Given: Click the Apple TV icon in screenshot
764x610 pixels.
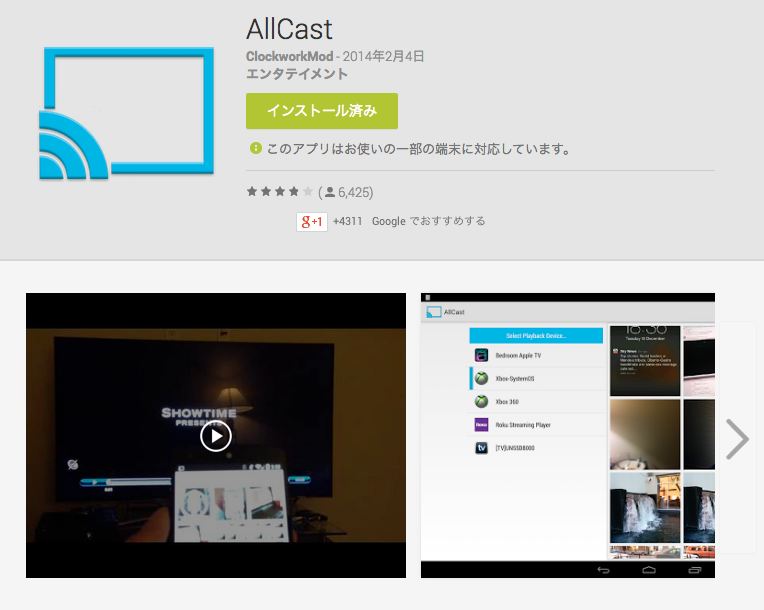Looking at the screenshot, I should coord(481,355).
